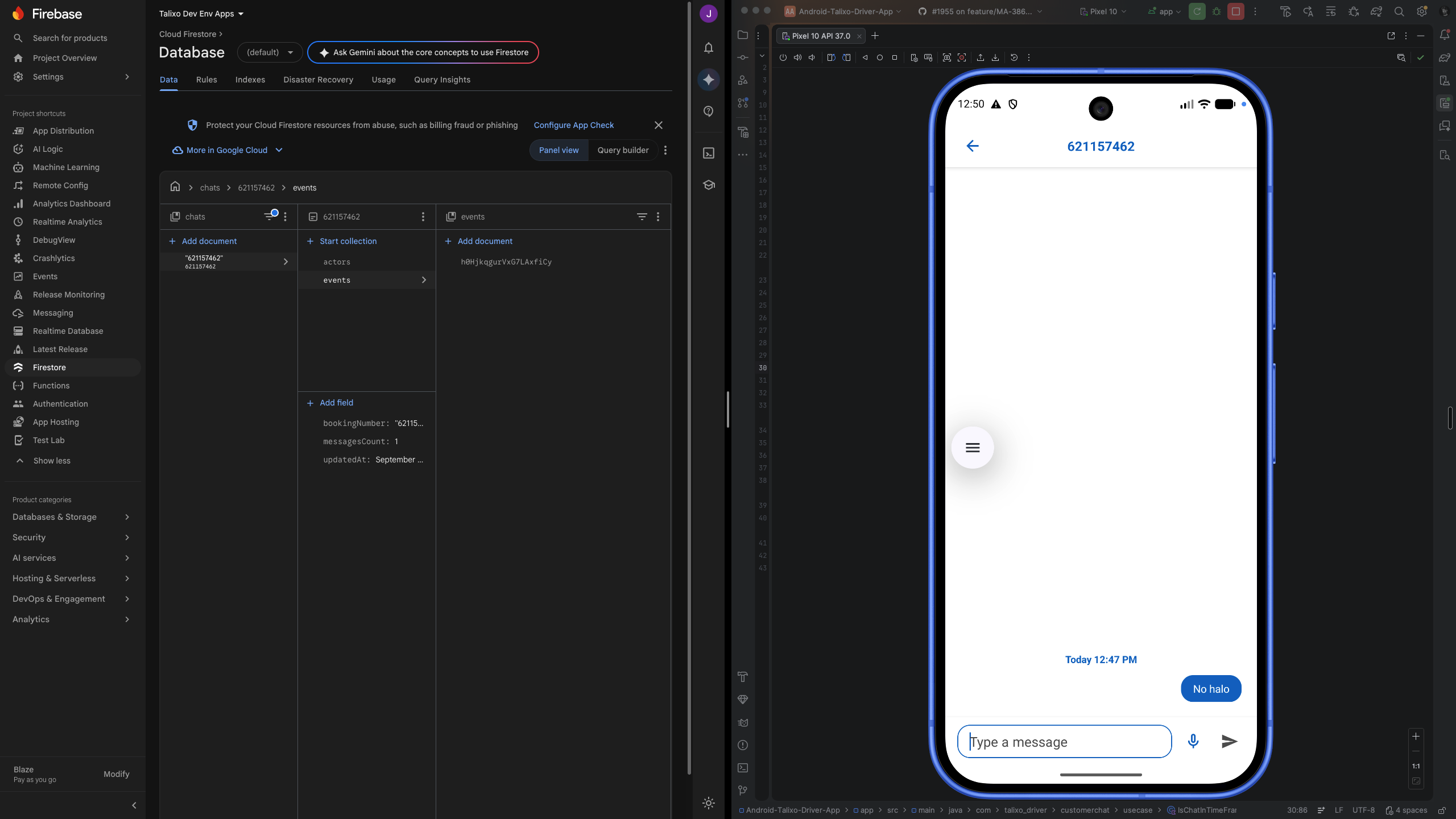Click Add field

pos(330,403)
